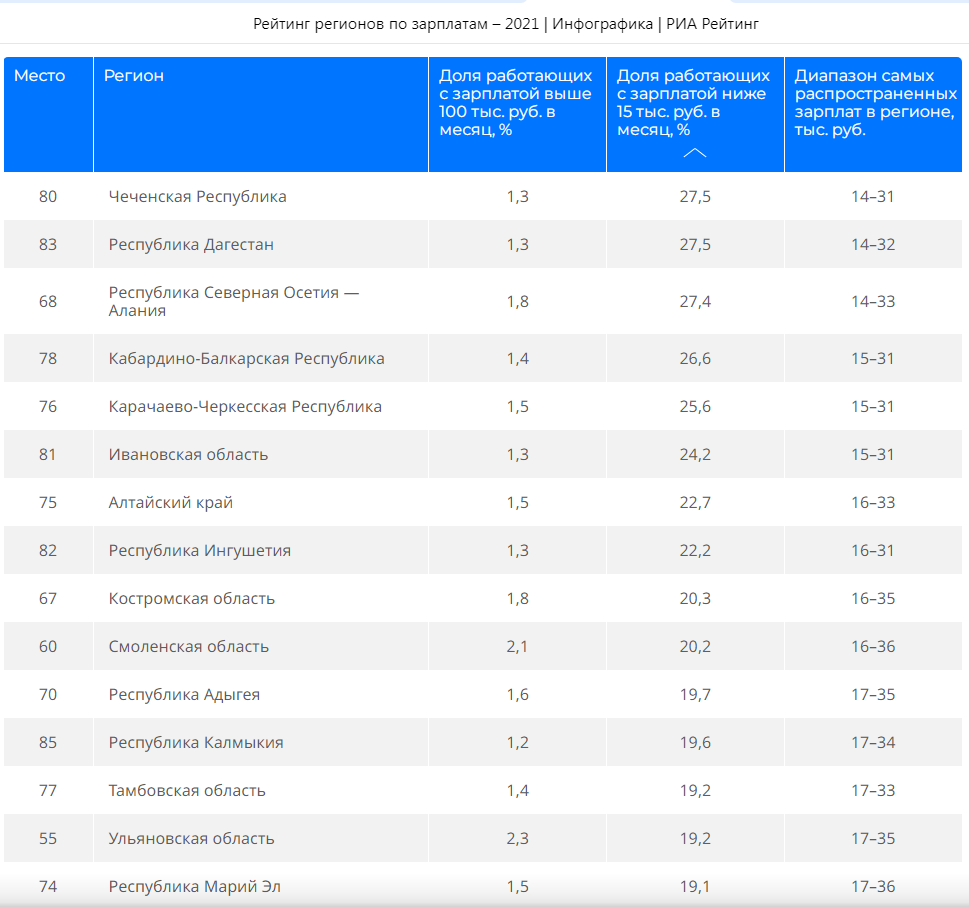Click range 14–31 in Чеченская Республика row

(x=873, y=196)
